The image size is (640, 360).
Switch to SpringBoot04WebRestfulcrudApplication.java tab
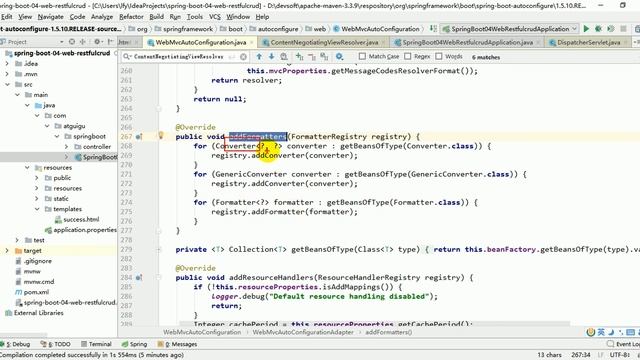467,42
